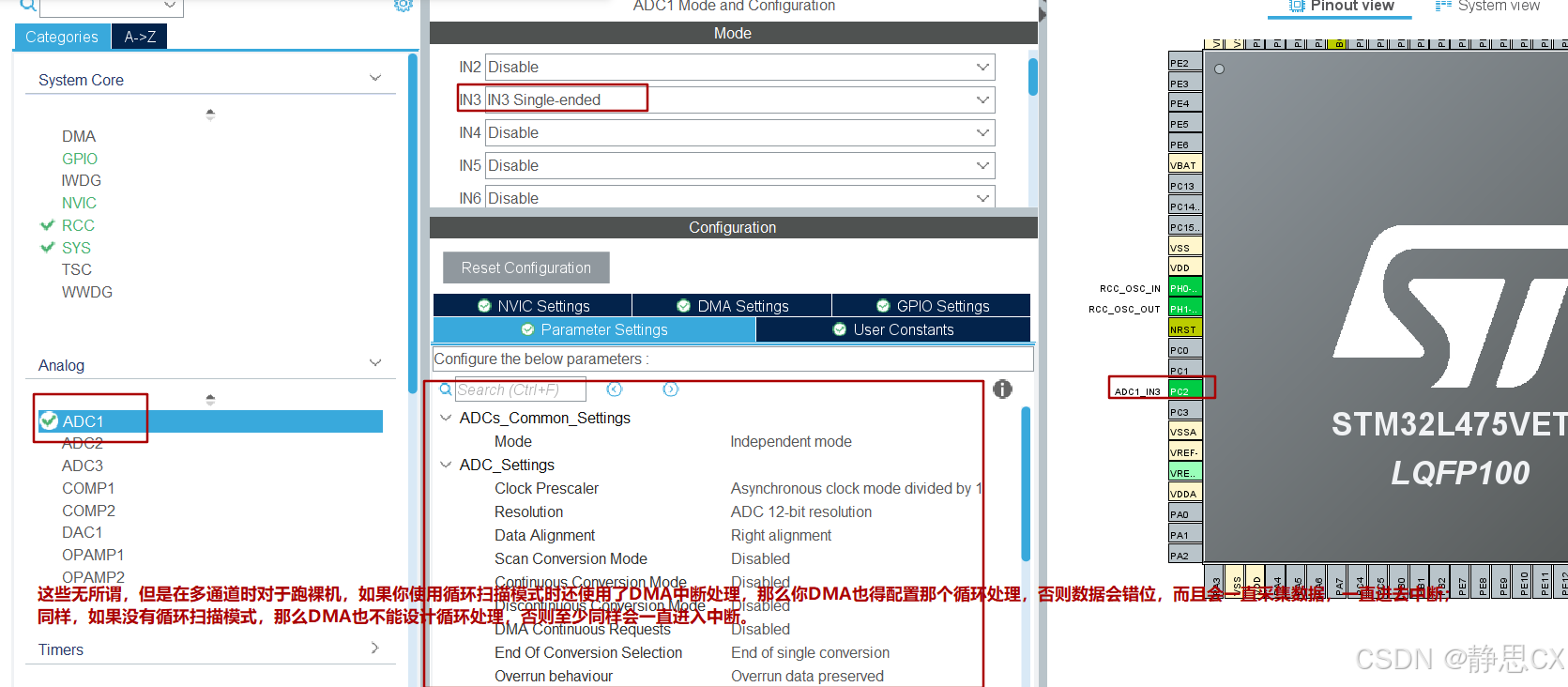Open the settings gear icon above categories panel
Viewport: 1568px width, 687px height.
(403, 5)
